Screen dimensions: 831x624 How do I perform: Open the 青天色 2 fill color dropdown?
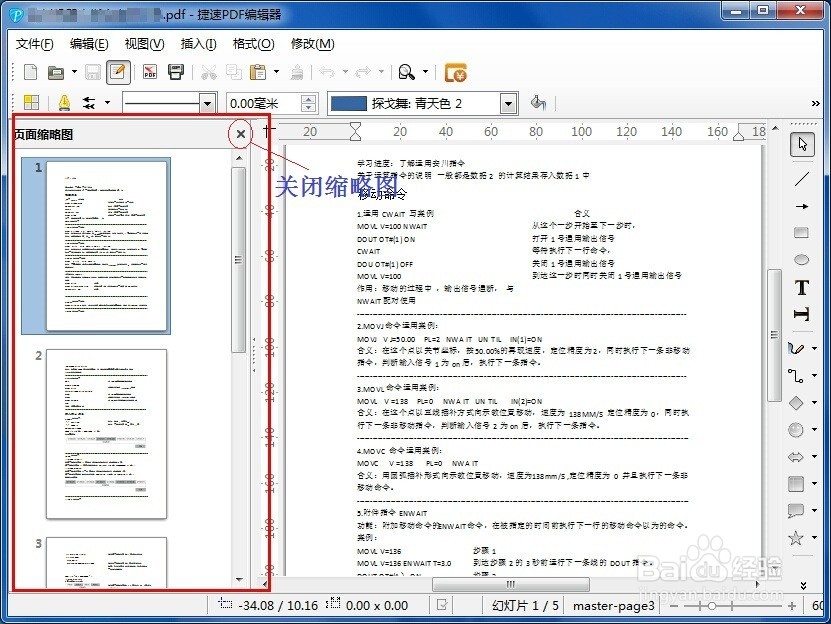[508, 102]
